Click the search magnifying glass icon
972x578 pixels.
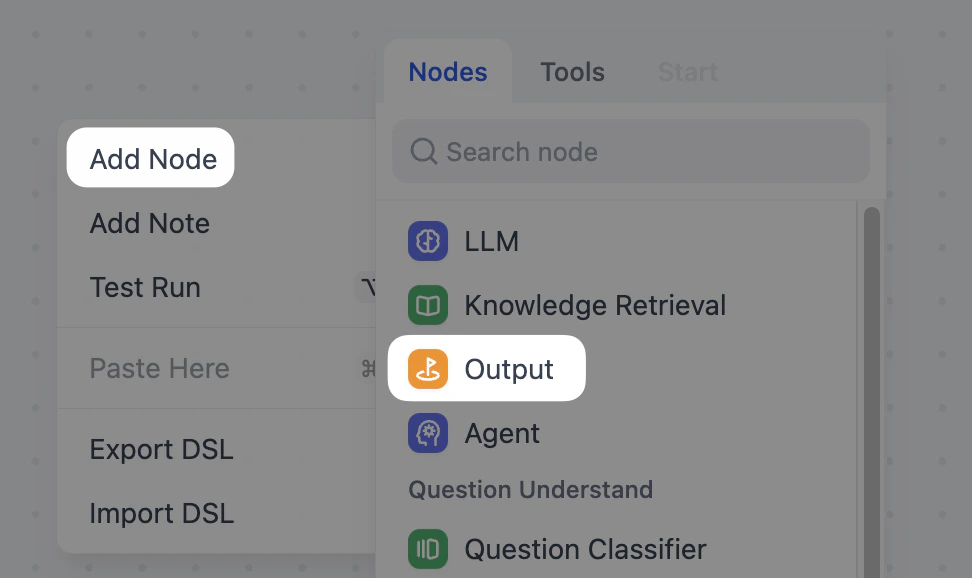click(423, 151)
